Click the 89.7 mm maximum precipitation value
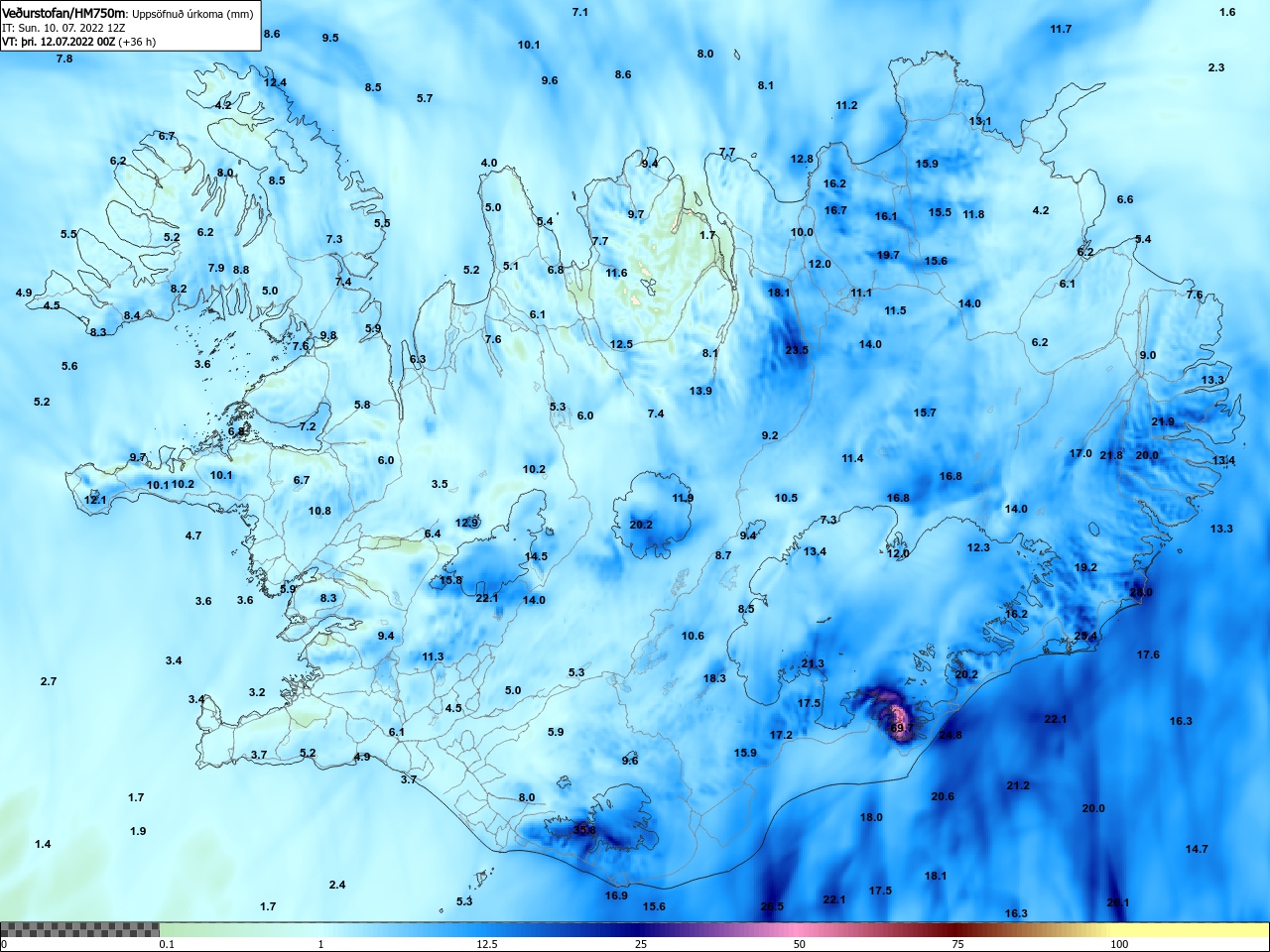This screenshot has height=952, width=1270. (x=901, y=728)
